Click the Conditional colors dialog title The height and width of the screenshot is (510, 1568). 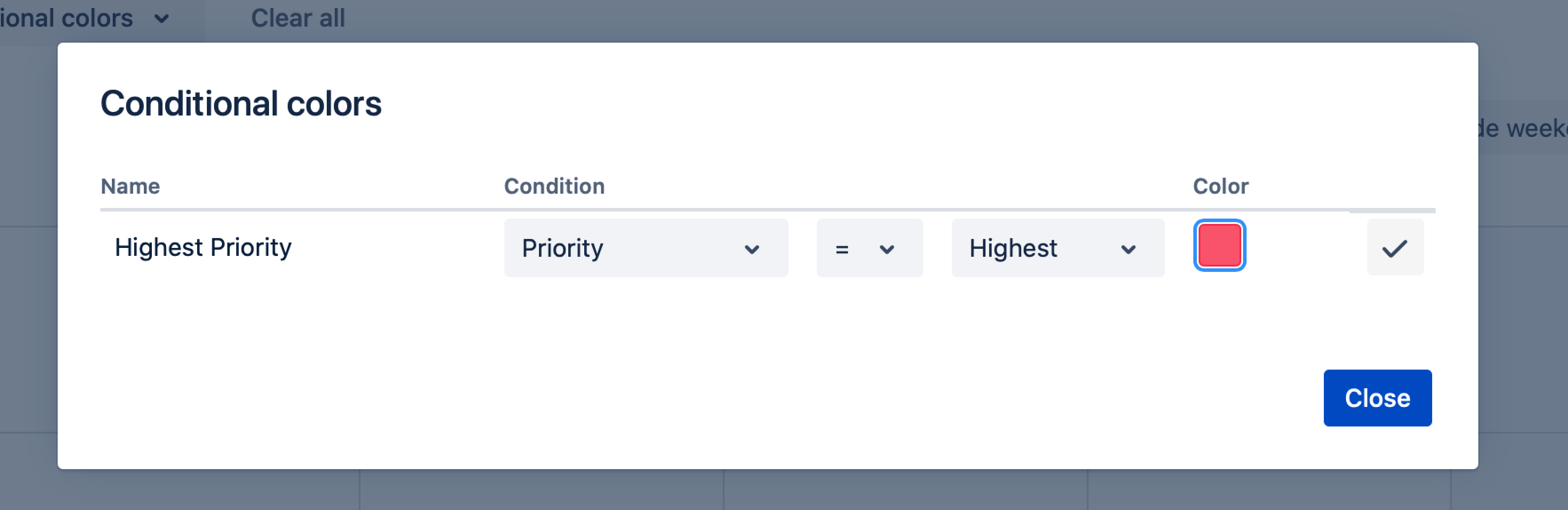point(241,104)
